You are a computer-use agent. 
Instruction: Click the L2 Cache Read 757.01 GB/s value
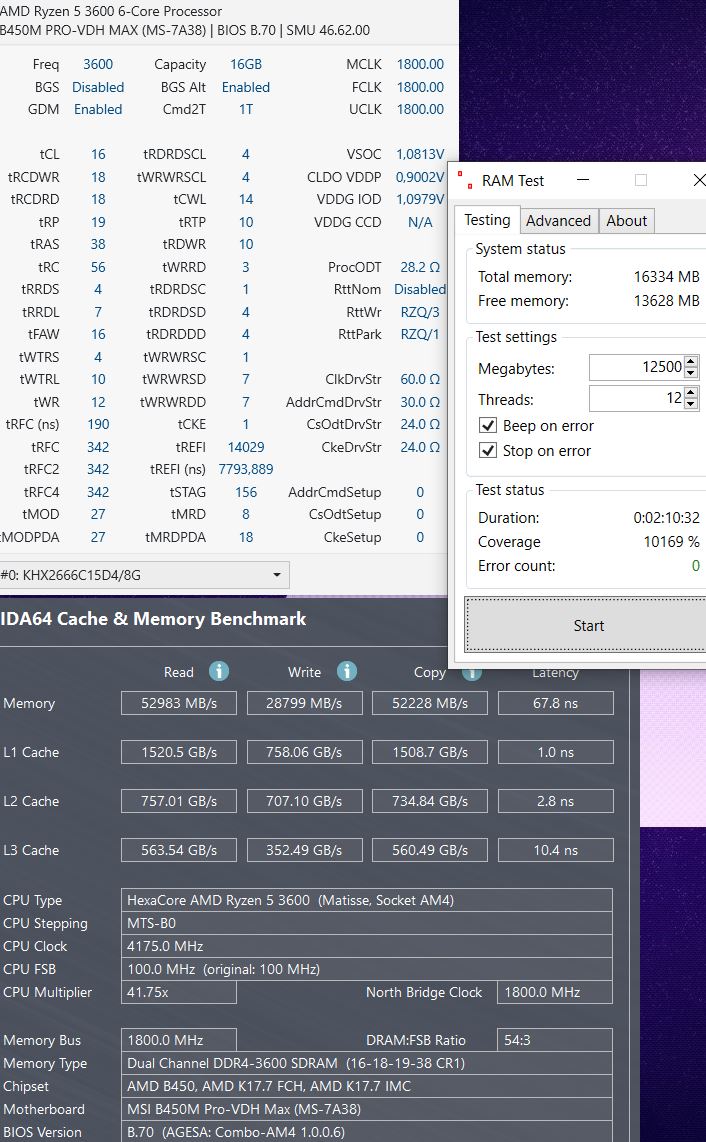[x=179, y=801]
